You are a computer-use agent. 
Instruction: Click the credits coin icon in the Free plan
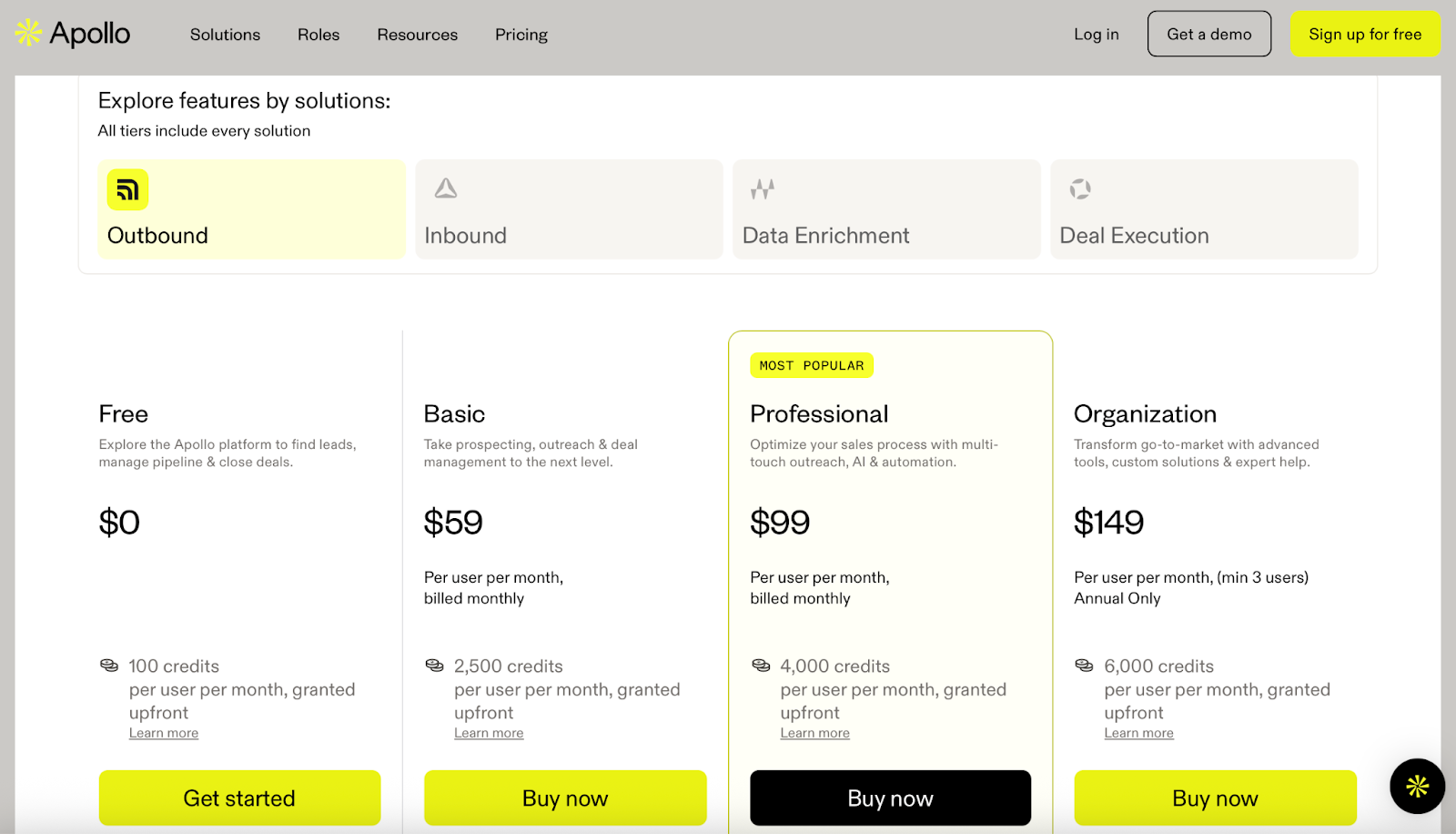point(106,666)
